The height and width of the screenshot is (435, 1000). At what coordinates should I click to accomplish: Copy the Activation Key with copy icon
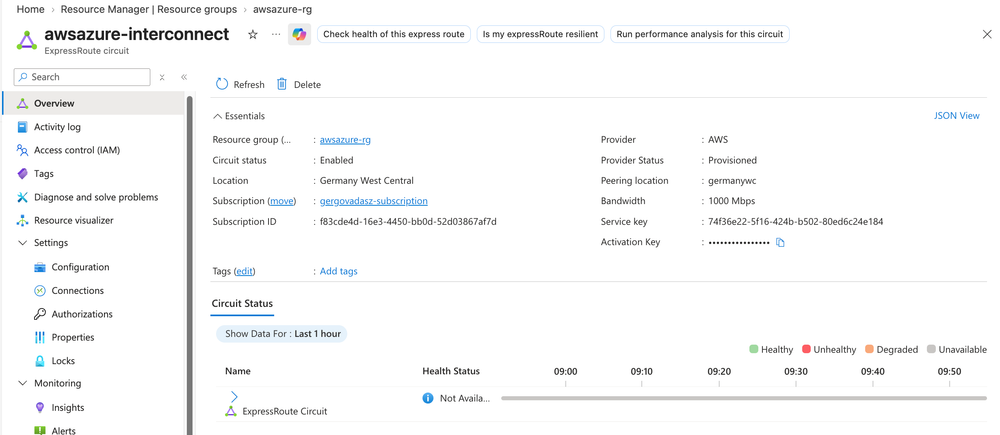pos(780,242)
